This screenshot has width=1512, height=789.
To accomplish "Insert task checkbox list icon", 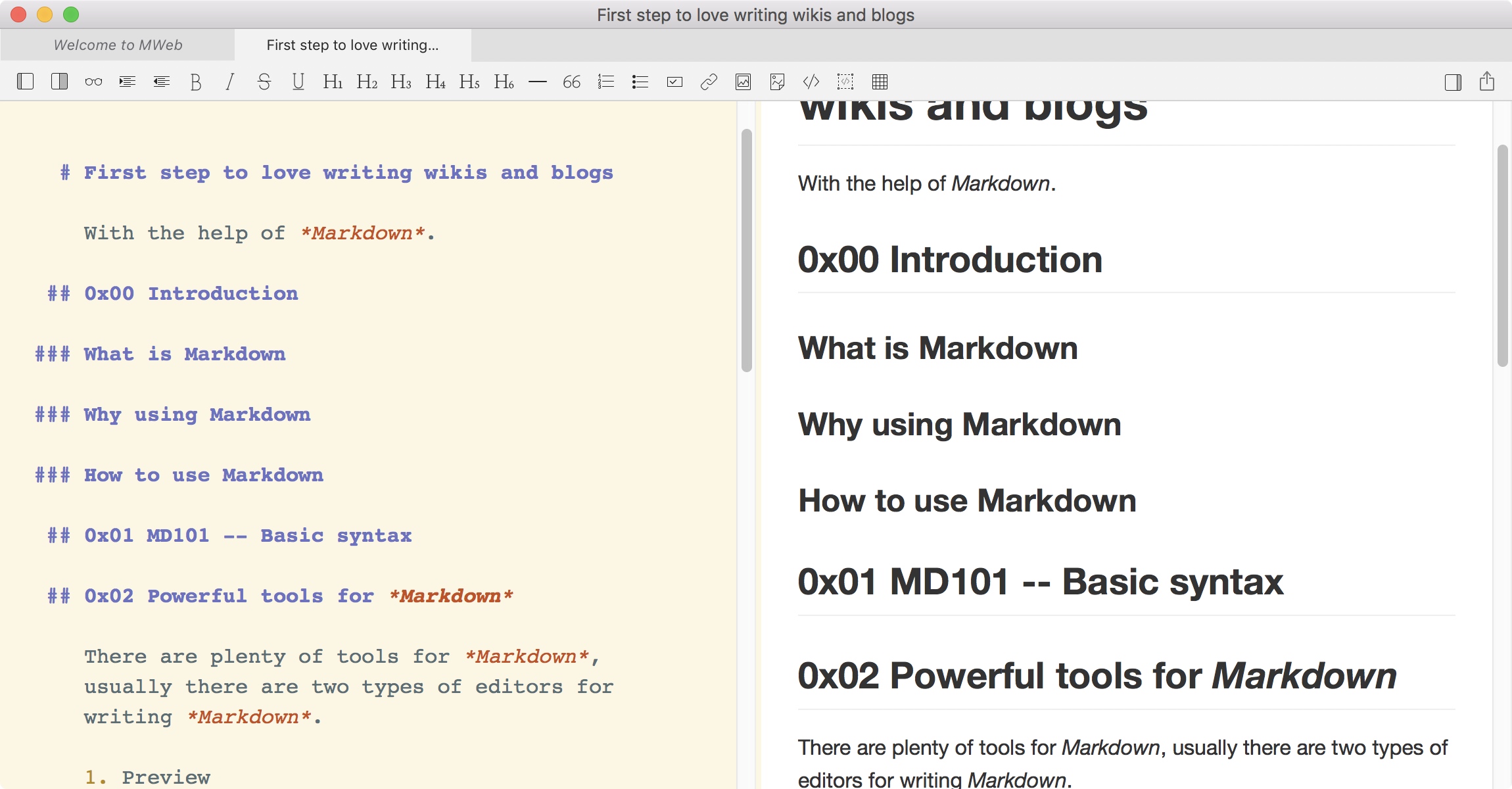I will (674, 82).
